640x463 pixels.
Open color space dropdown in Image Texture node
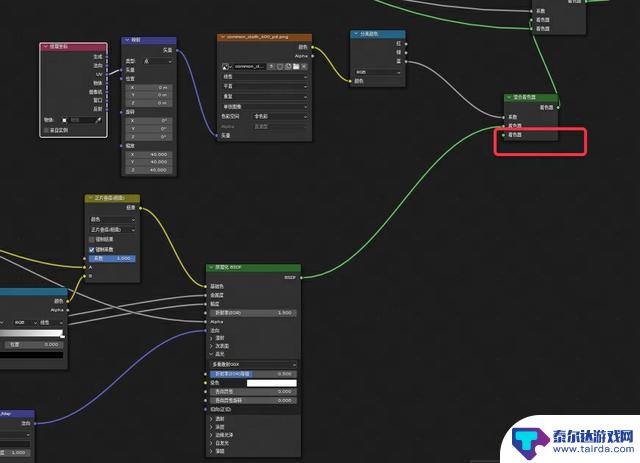280,117
